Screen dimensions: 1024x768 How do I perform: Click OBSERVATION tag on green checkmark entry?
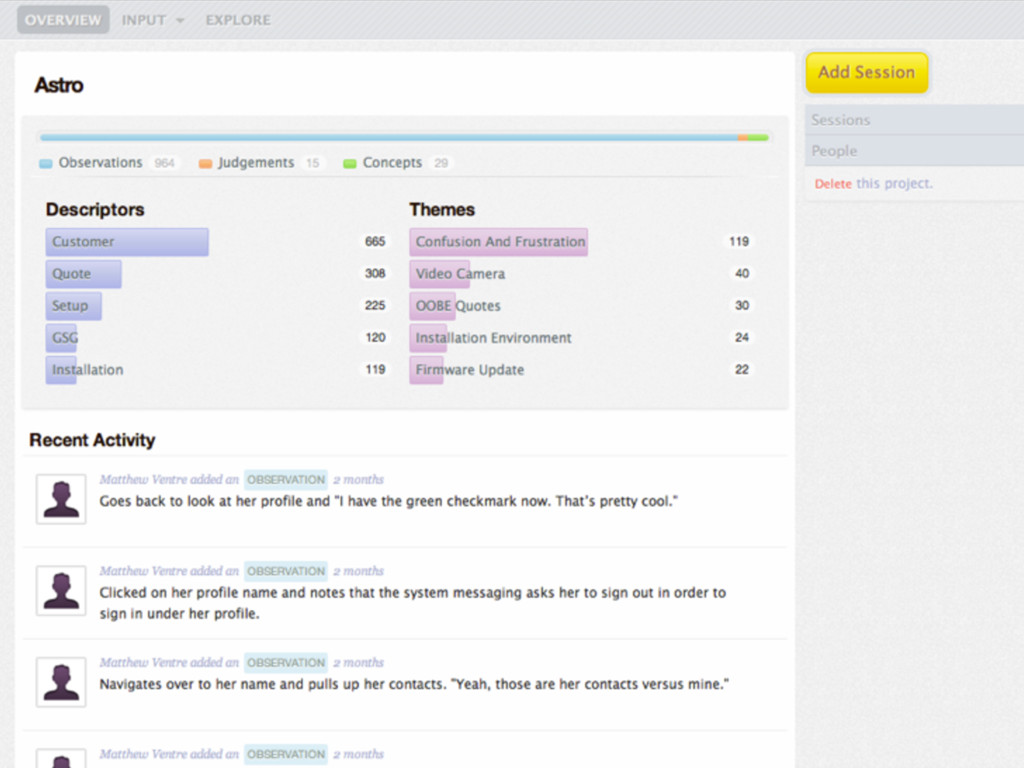[x=286, y=480]
